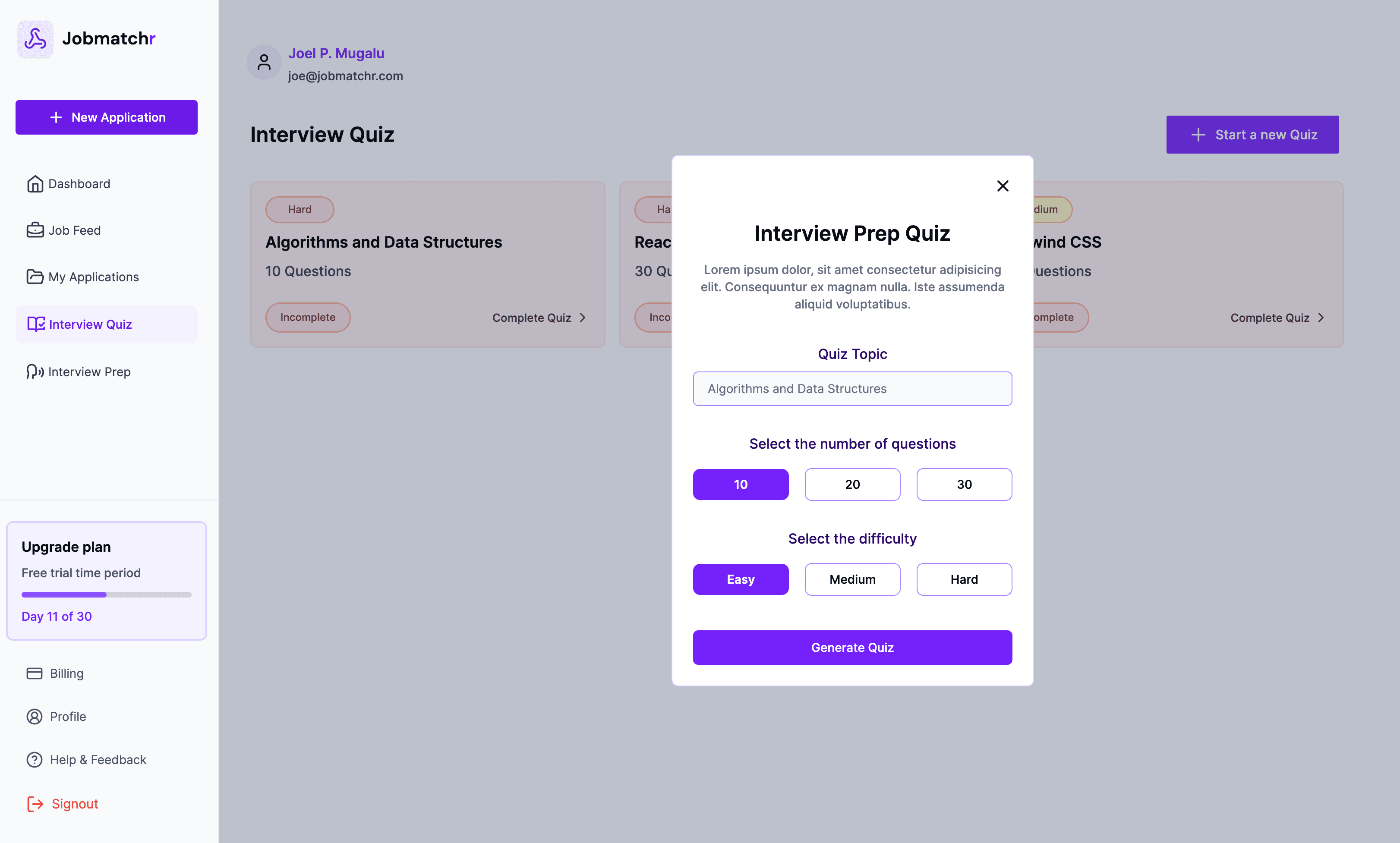
Task: Click the Jobmatchr logo icon
Action: click(x=35, y=39)
